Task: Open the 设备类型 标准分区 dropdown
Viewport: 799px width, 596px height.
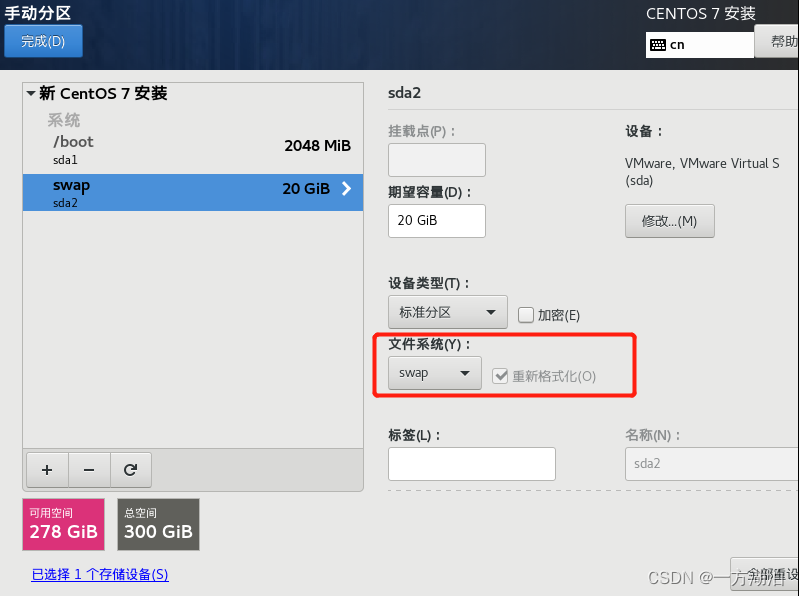Action: point(447,312)
